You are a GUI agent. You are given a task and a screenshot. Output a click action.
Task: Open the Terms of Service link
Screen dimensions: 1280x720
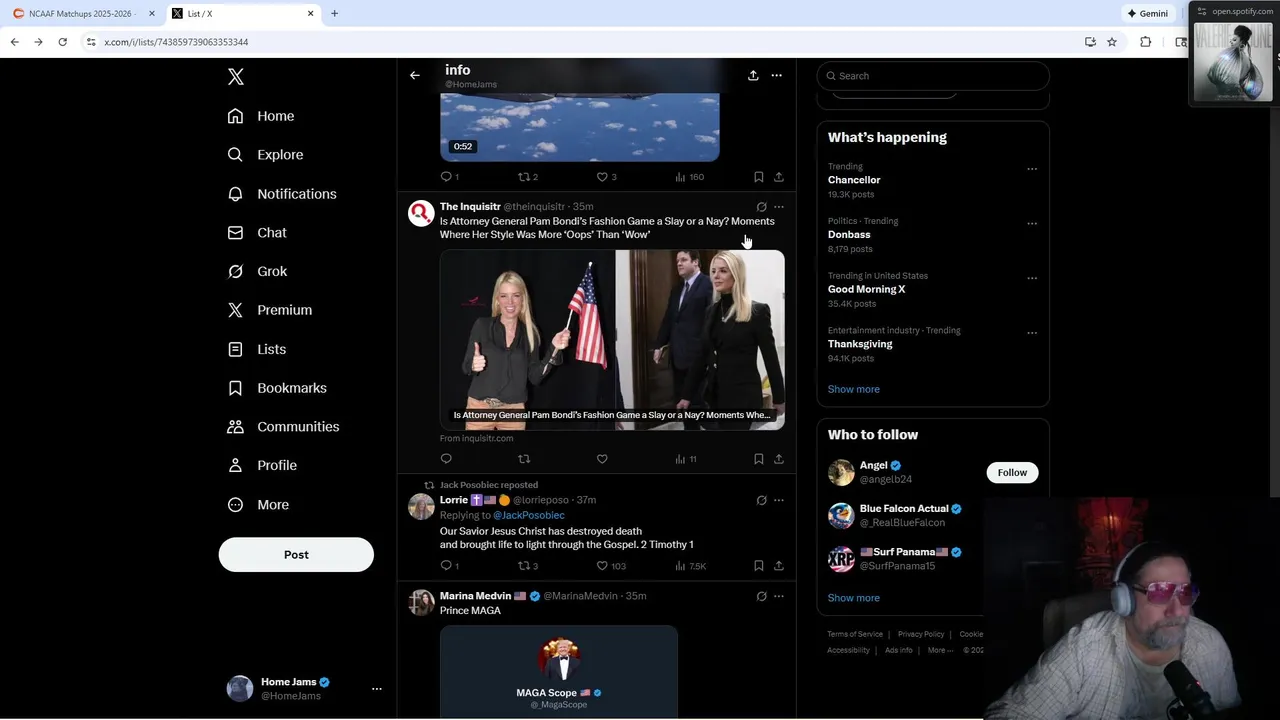[x=855, y=634]
